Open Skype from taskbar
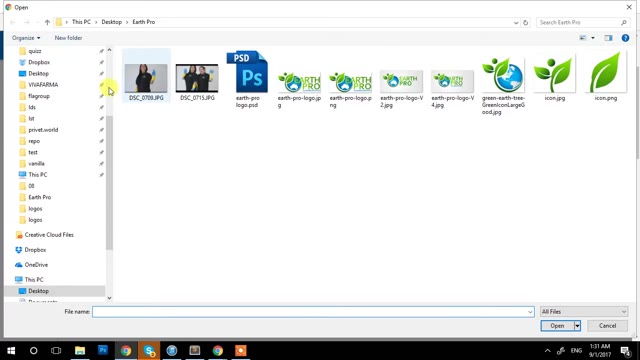The height and width of the screenshot is (360, 640). click(149, 351)
